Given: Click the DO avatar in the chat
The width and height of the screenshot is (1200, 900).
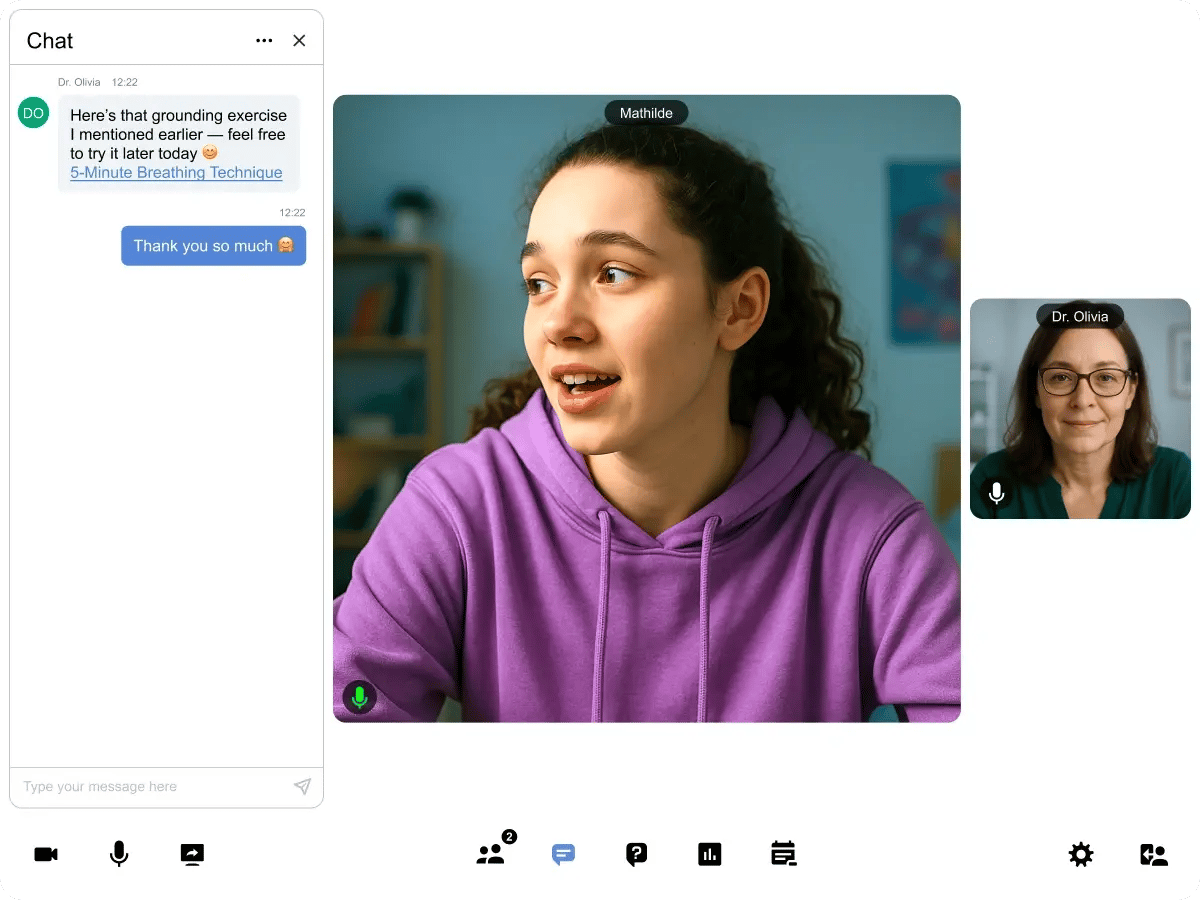Looking at the screenshot, I should pos(33,113).
